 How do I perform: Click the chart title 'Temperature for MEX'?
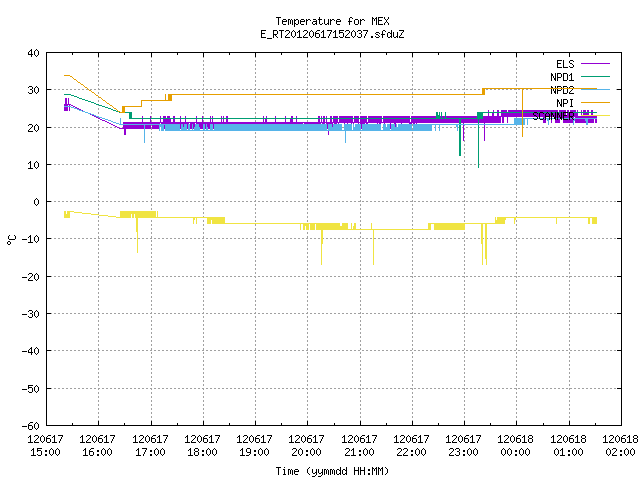pos(332,21)
